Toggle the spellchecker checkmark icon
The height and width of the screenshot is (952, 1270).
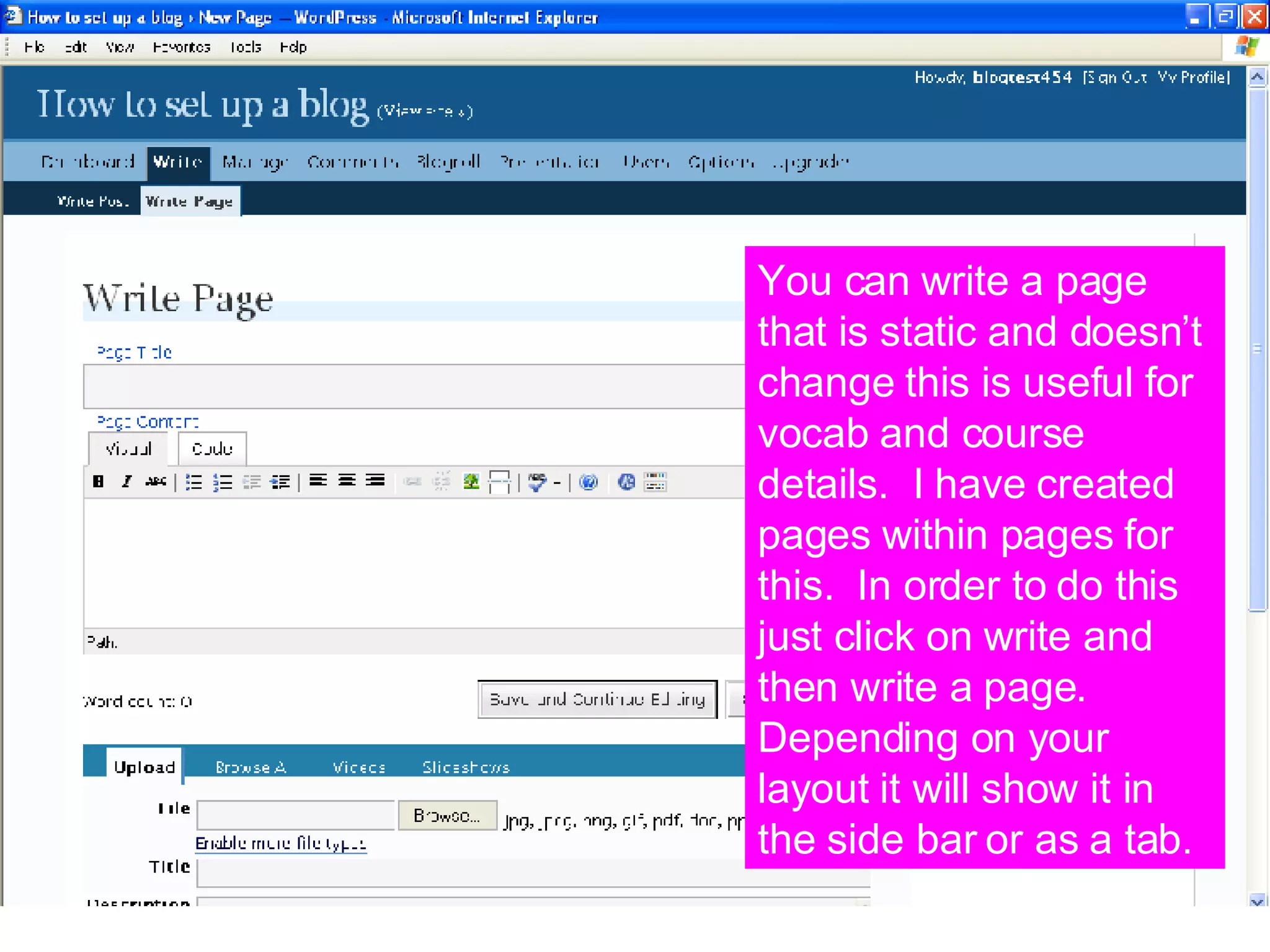pos(538,482)
